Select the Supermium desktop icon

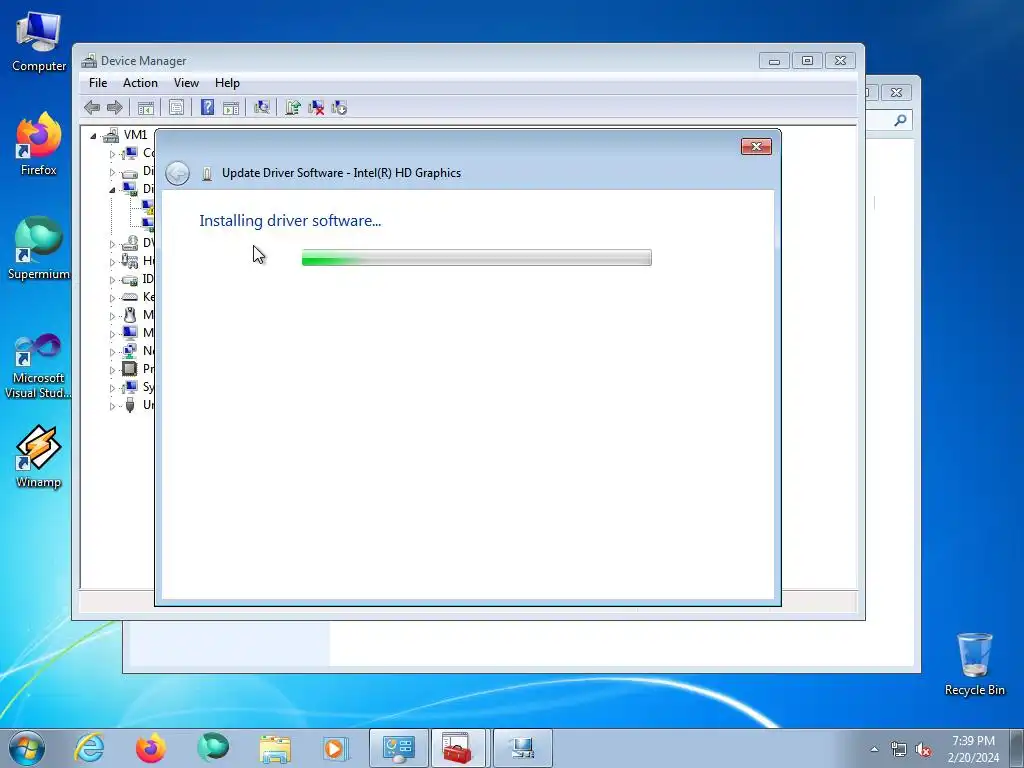(39, 248)
